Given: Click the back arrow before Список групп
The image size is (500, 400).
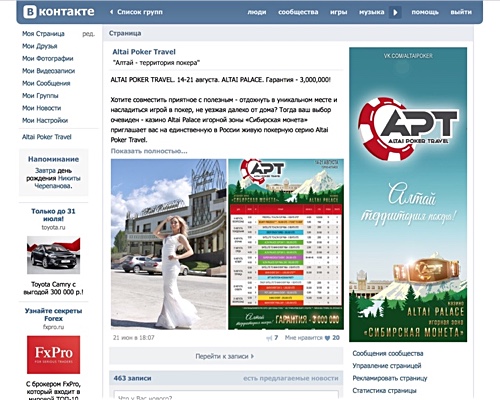Looking at the screenshot, I should 111,12.
